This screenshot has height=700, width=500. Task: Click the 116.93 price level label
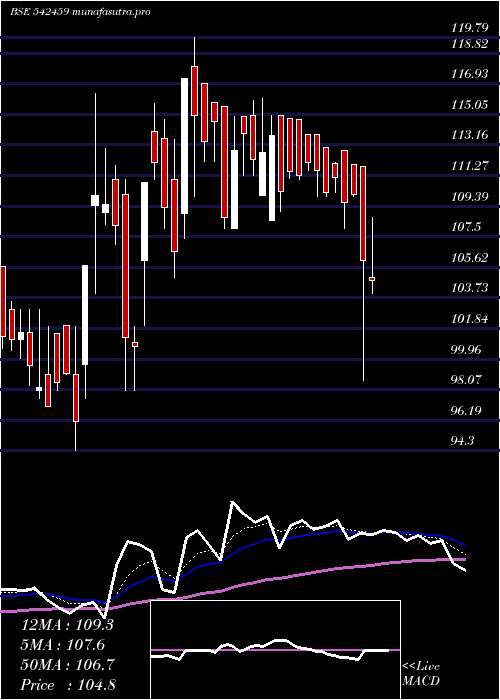pyautogui.click(x=470, y=74)
